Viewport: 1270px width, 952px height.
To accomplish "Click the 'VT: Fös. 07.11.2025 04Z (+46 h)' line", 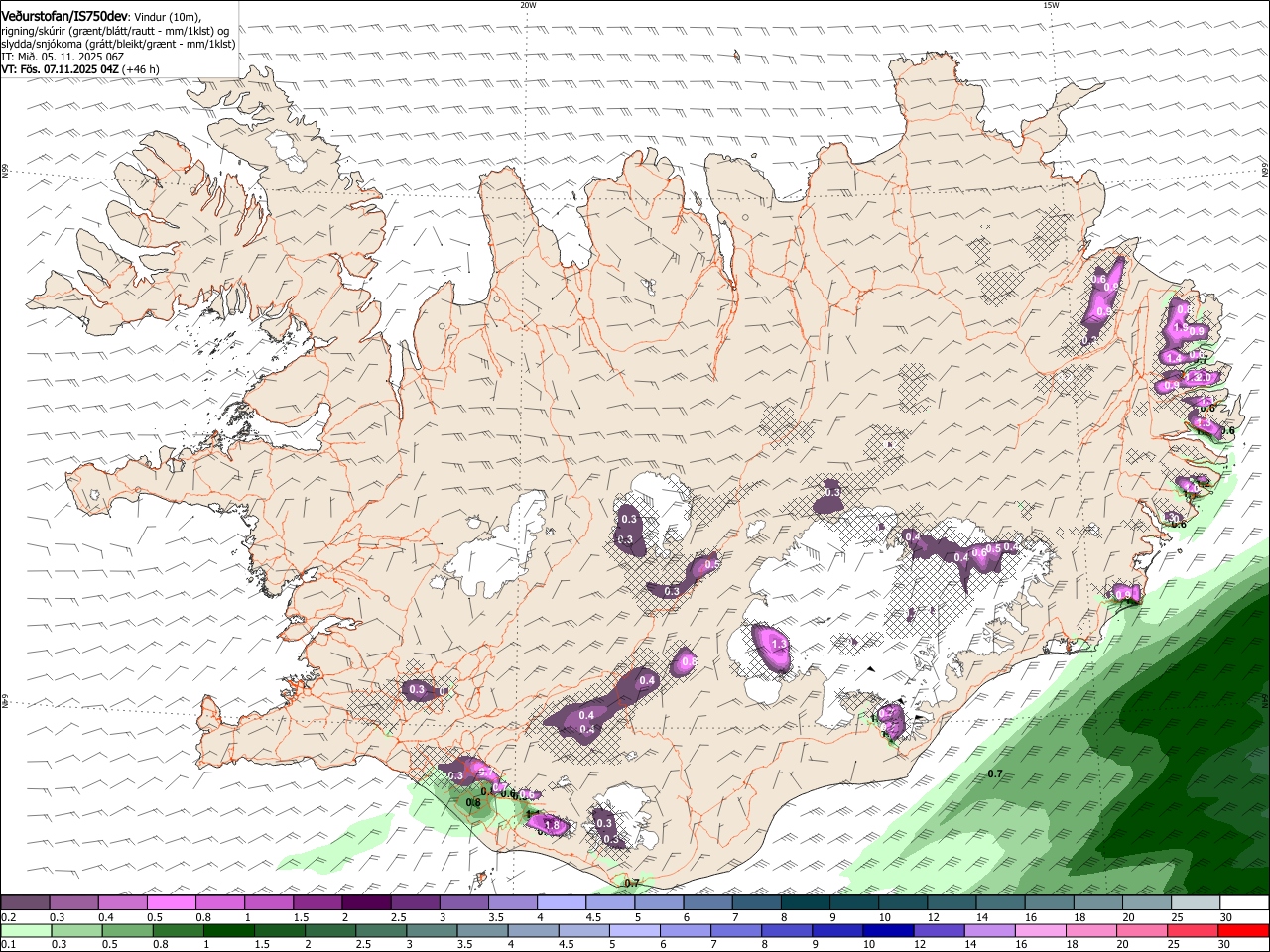I will 80,69.
